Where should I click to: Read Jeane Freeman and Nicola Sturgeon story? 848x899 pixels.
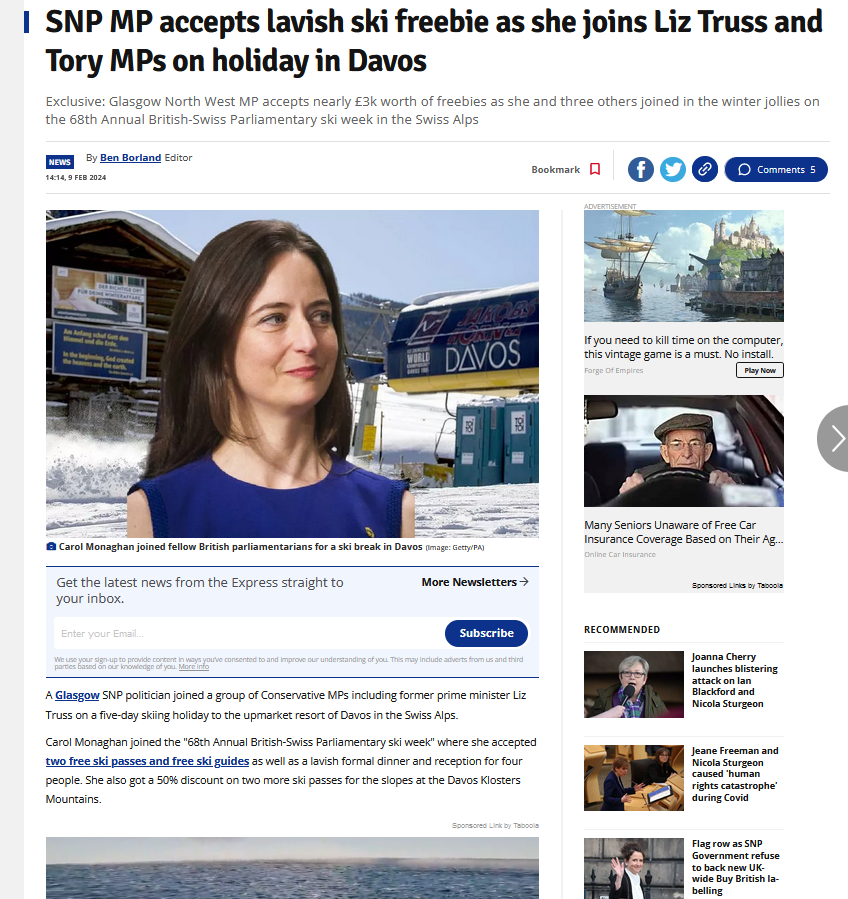734,774
